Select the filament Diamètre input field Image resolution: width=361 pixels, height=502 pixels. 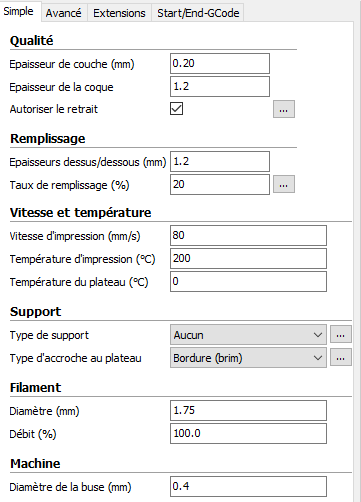(248, 410)
